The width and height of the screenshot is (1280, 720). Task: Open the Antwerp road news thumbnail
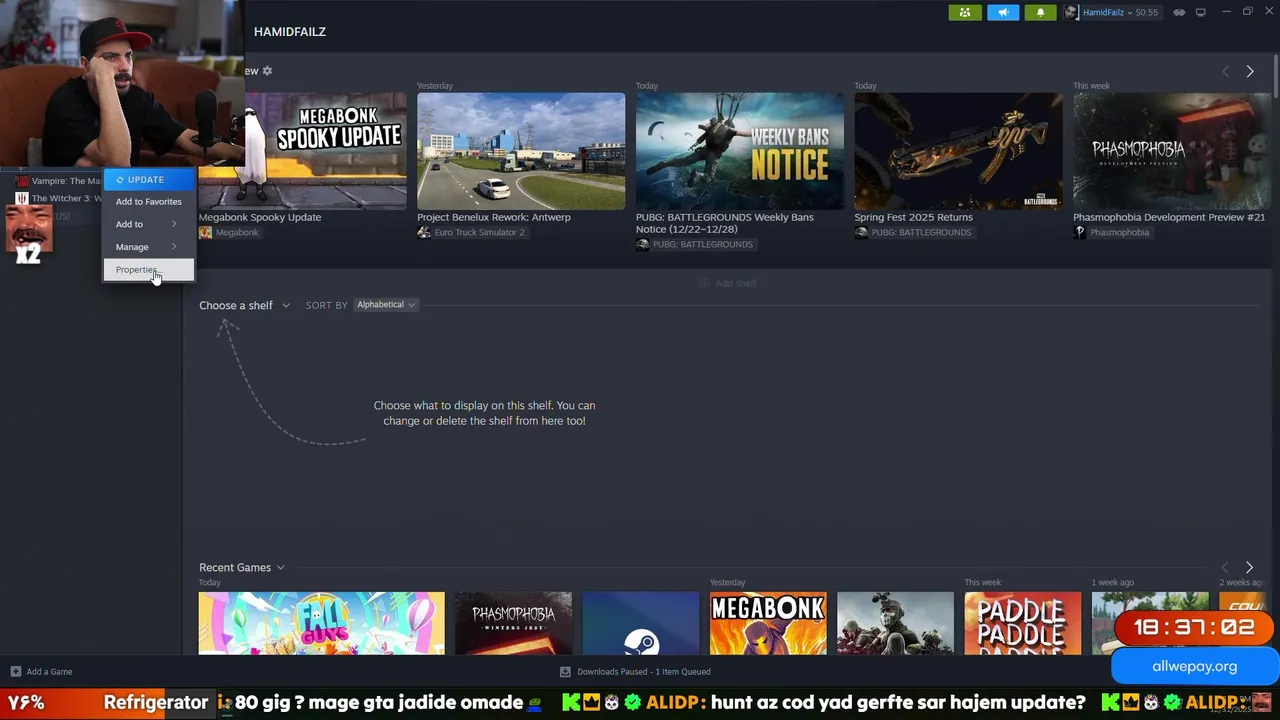click(521, 151)
